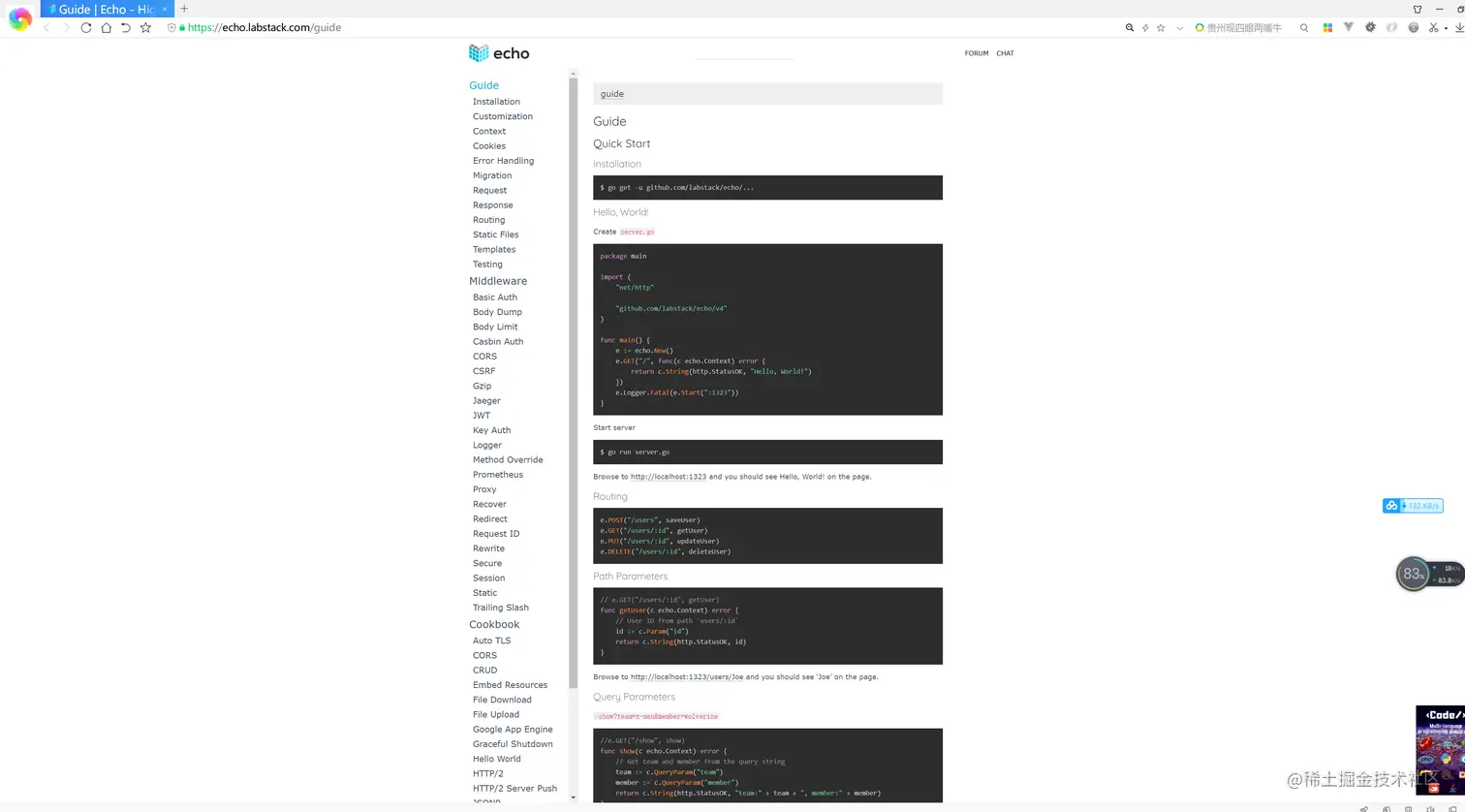Go to the browser home page icon
Screen dimensions: 1465x812
click(106, 28)
